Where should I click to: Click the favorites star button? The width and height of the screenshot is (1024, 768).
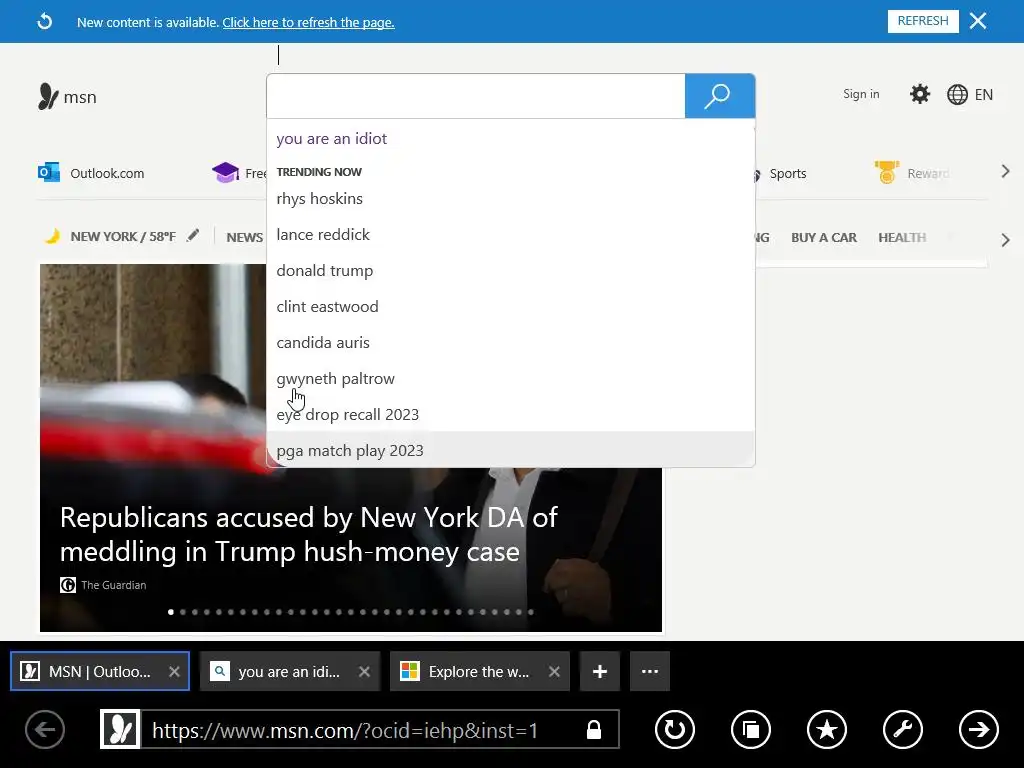click(x=827, y=729)
